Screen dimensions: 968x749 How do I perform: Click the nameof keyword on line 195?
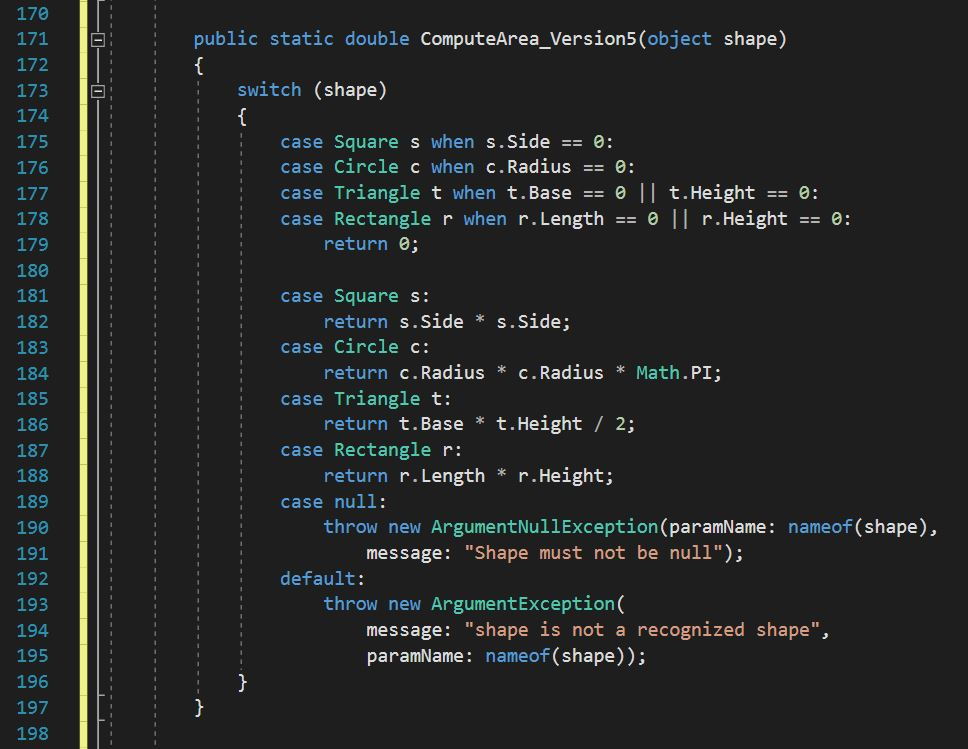(x=517, y=656)
